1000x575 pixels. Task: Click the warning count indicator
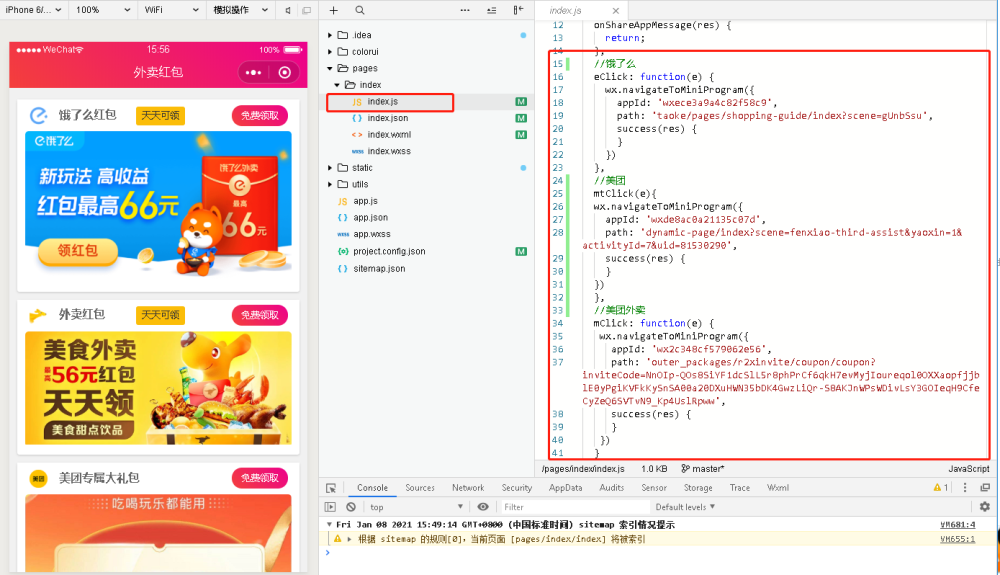941,488
